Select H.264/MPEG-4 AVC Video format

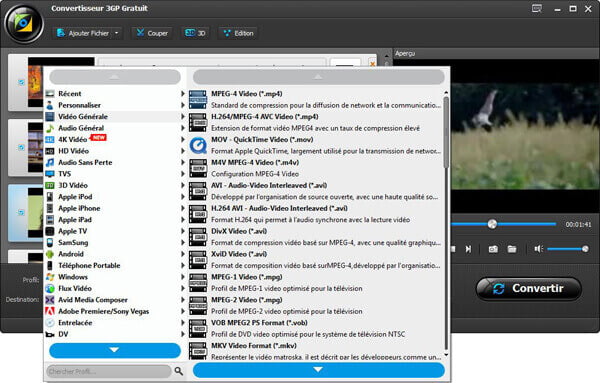click(316, 122)
